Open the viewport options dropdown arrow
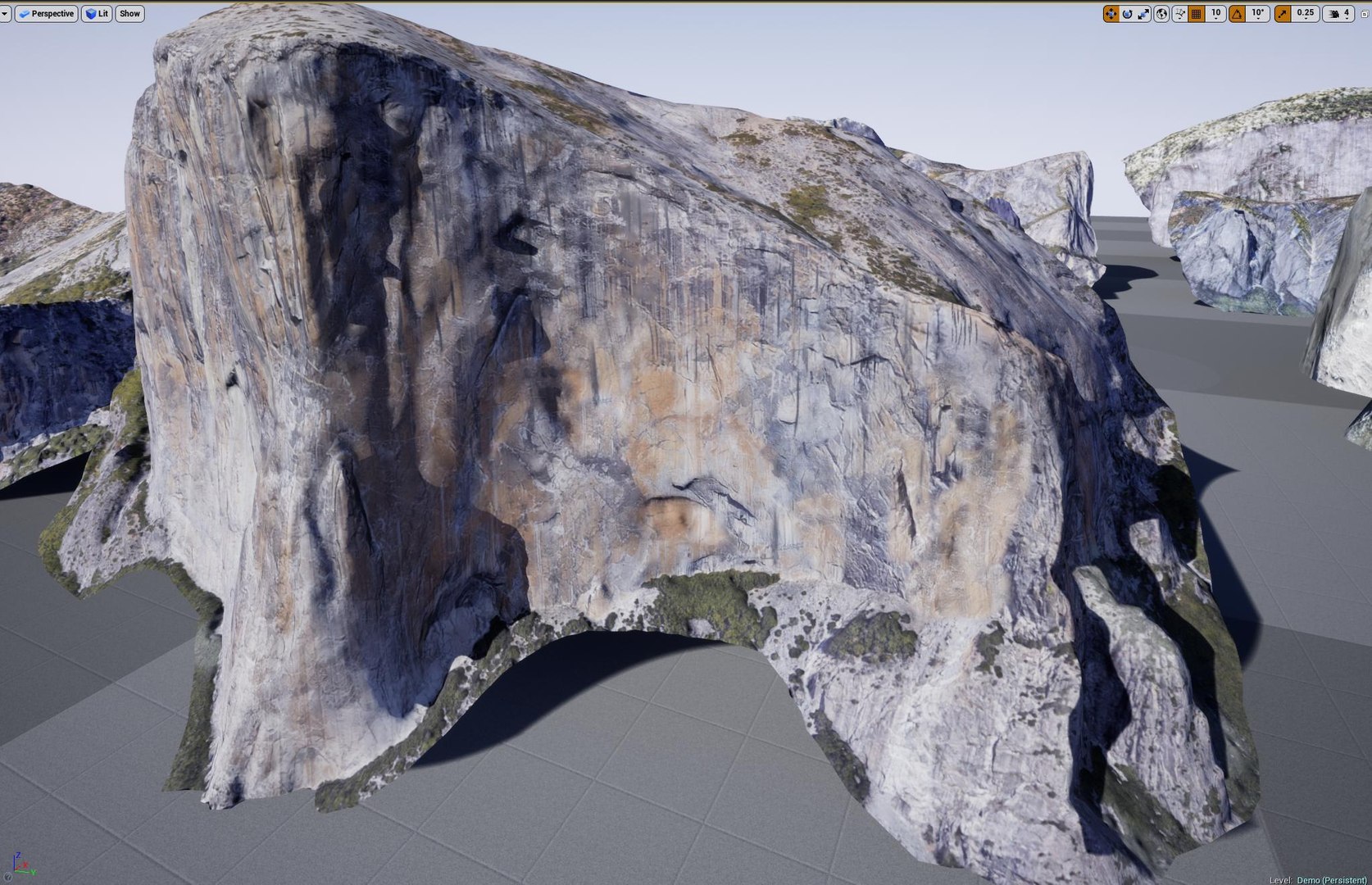Viewport: 1372px width, 885px height. tap(4, 14)
